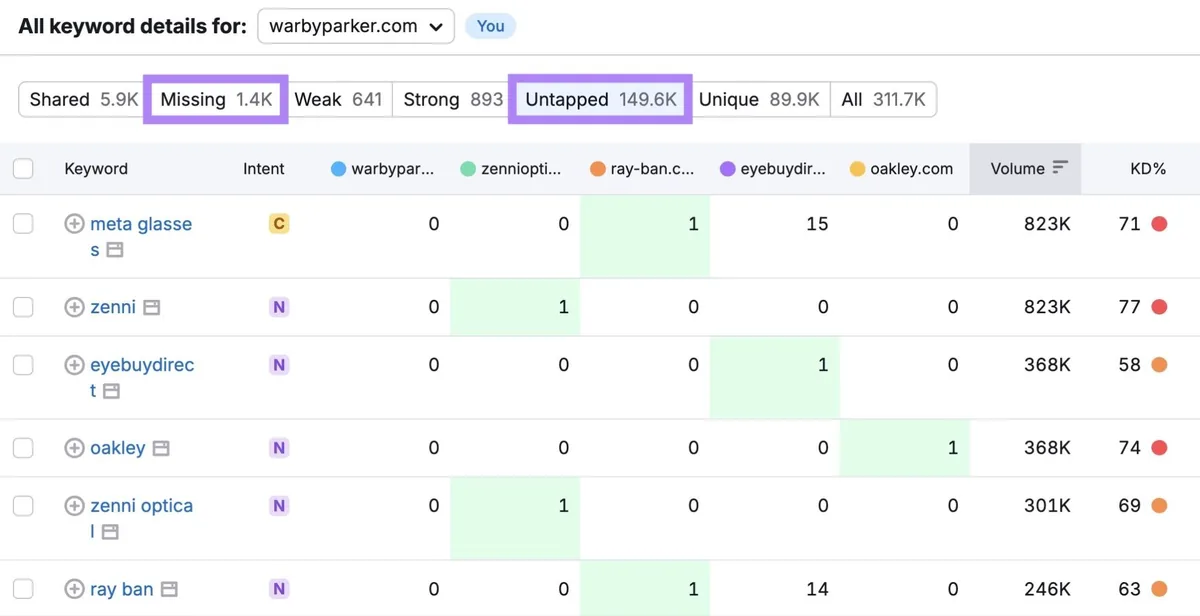Image resolution: width=1200 pixels, height=616 pixels.
Task: Expand the ray ban keyword plus icon
Action: 74,589
